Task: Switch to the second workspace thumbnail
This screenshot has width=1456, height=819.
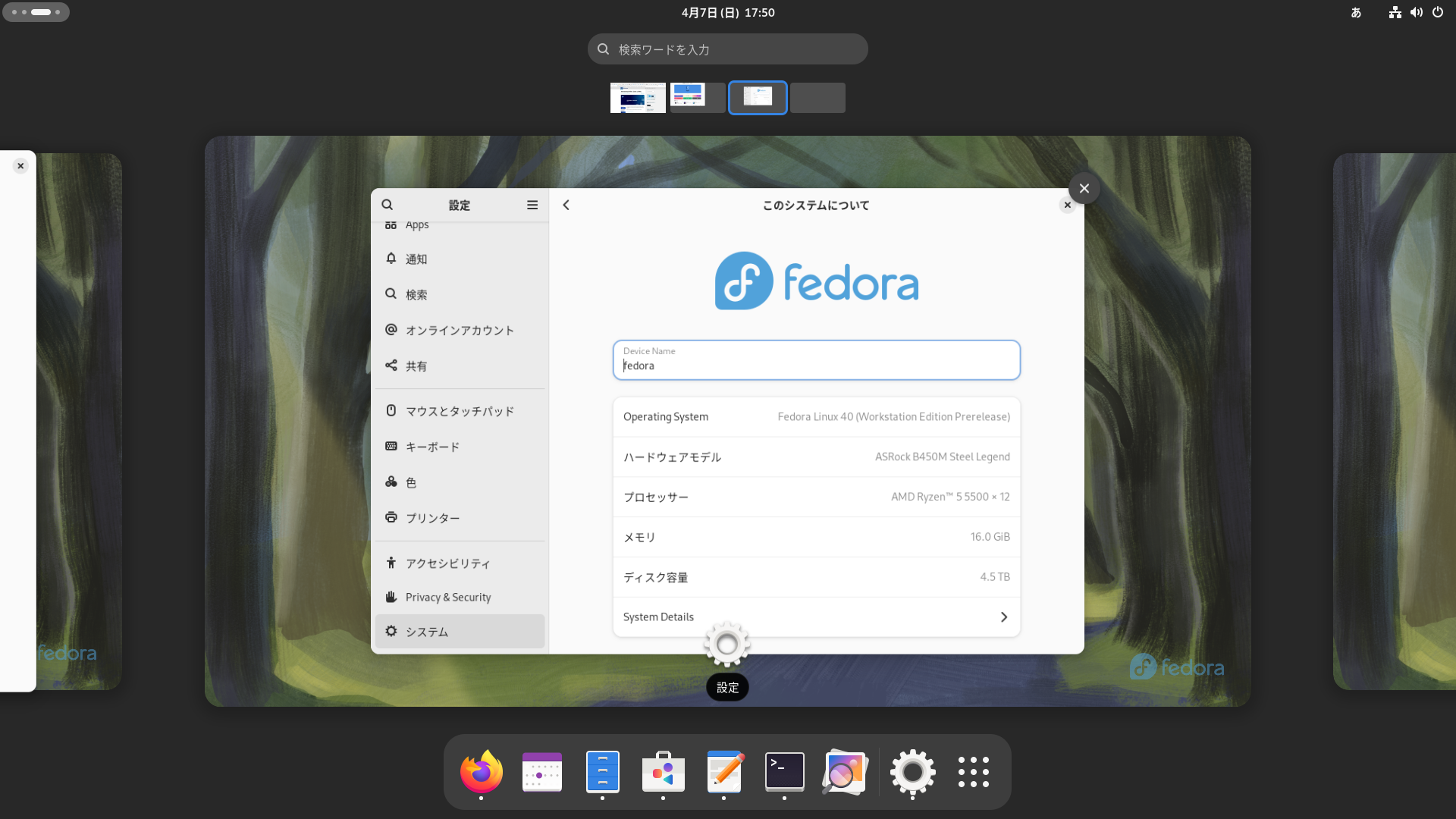Action: [698, 98]
